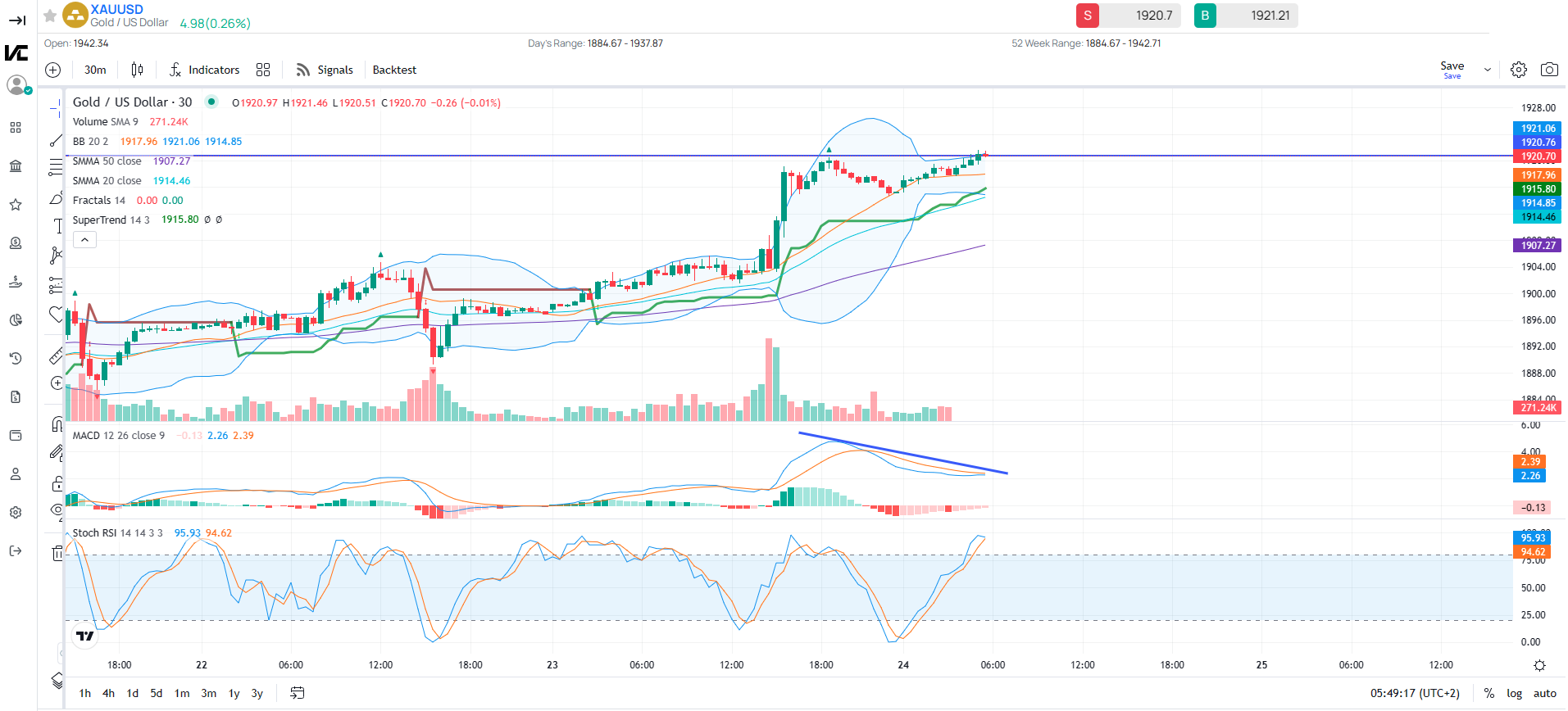Favorite XAUUSD with the star icon
Image resolution: width=1568 pixels, height=711 pixels.
click(50, 16)
